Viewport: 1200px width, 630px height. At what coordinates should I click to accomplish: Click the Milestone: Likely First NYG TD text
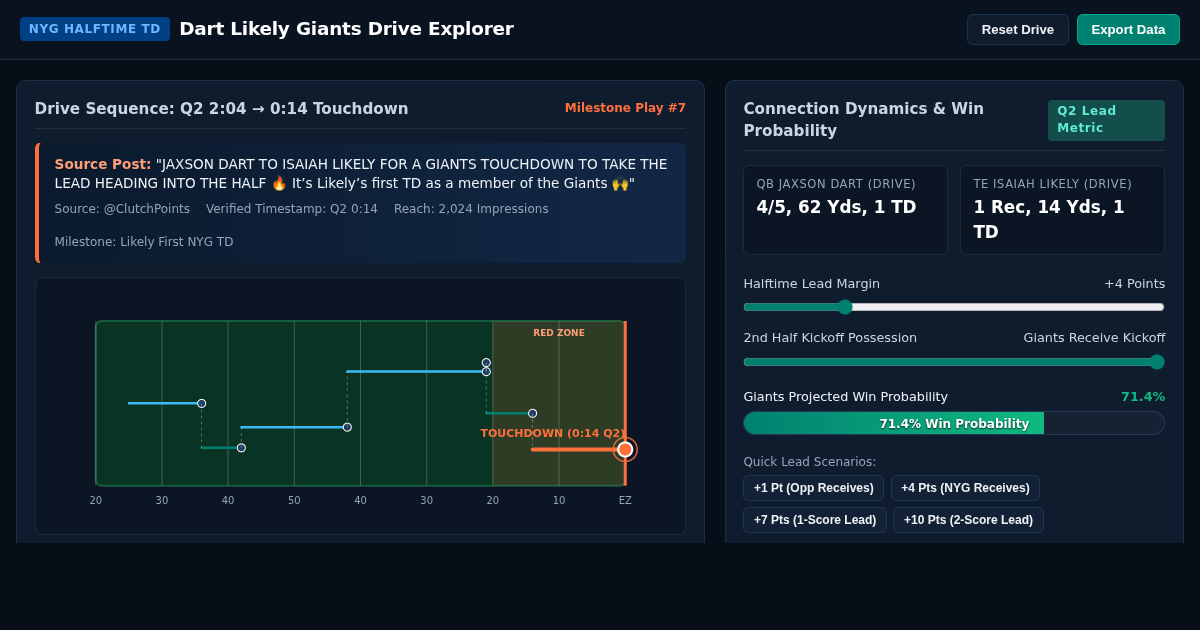coord(144,242)
